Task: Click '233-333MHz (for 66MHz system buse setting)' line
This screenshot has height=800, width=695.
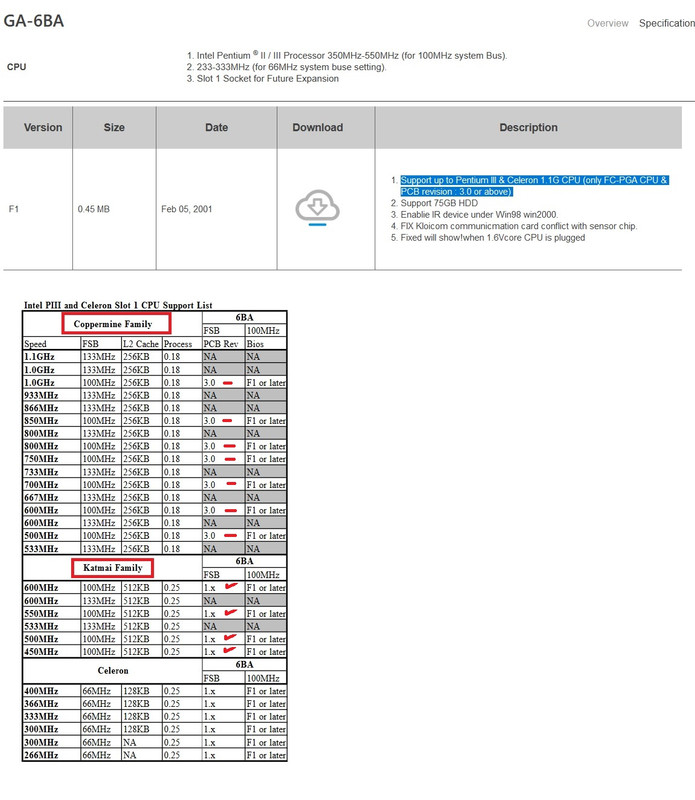Action: pyautogui.click(x=291, y=67)
